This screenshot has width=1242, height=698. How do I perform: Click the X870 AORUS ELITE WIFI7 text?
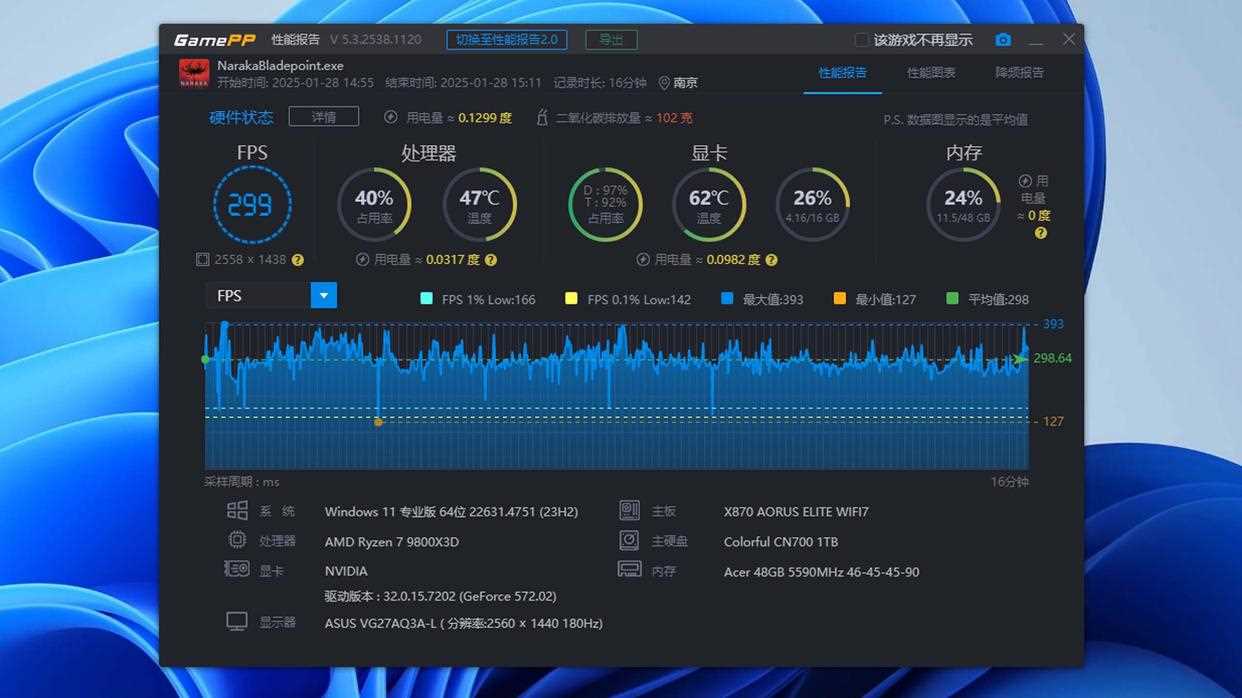pyautogui.click(x=796, y=512)
